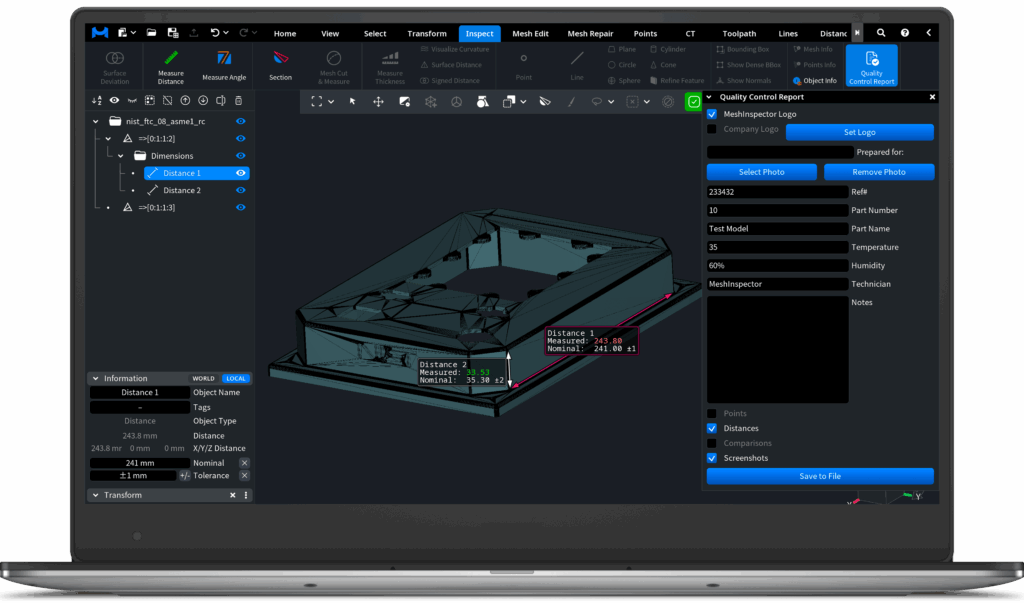Switch to the Mesh Repair tab
The image size is (1024, 603).
[590, 33]
